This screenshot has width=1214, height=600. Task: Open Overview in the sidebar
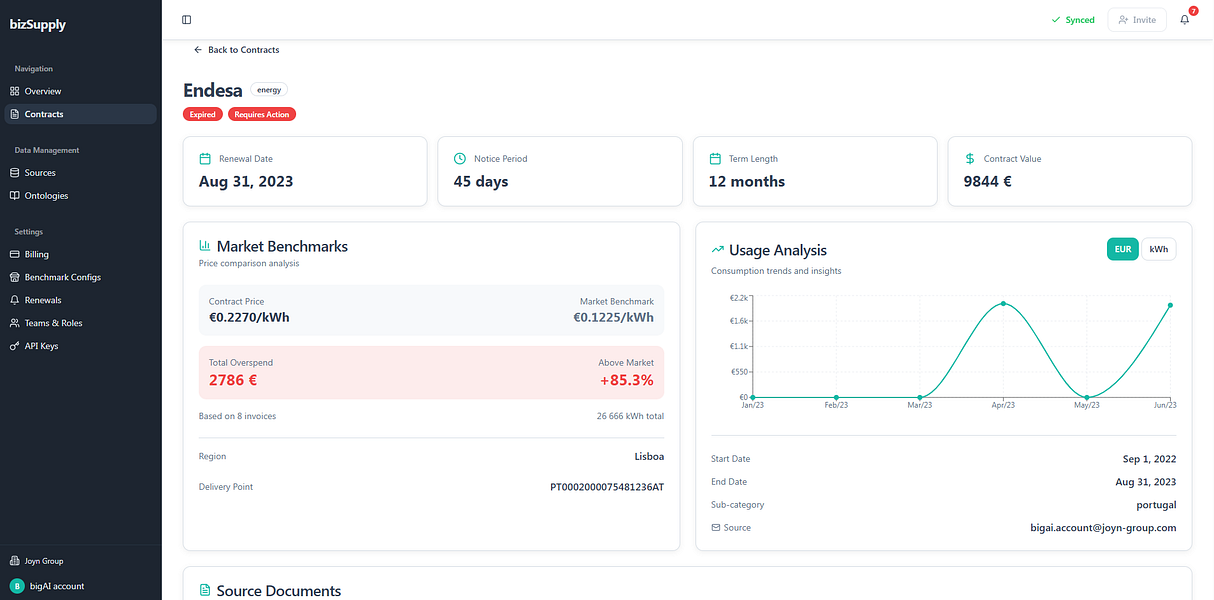[x=80, y=91]
